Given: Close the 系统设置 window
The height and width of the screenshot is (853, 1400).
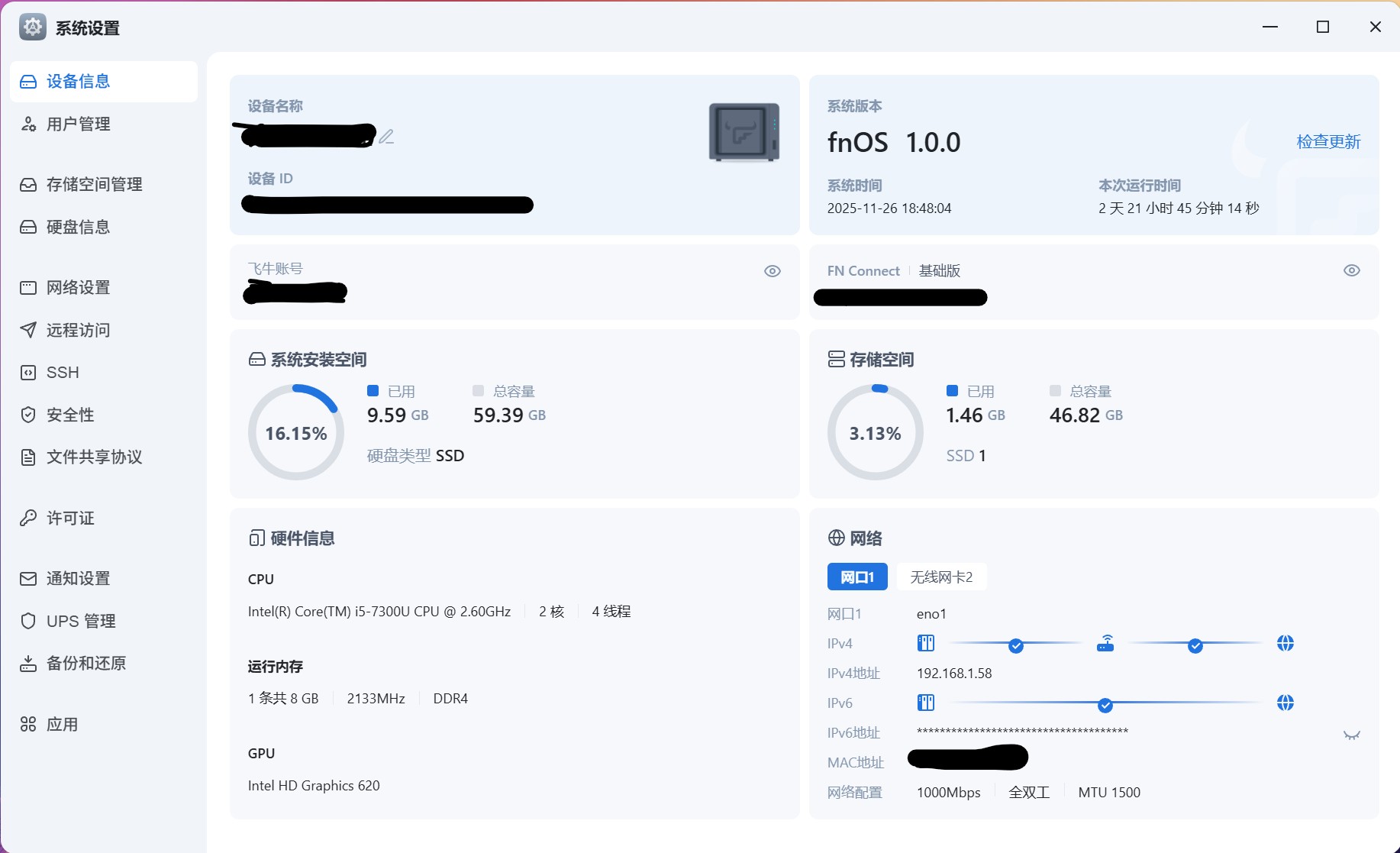Looking at the screenshot, I should coord(1376,27).
